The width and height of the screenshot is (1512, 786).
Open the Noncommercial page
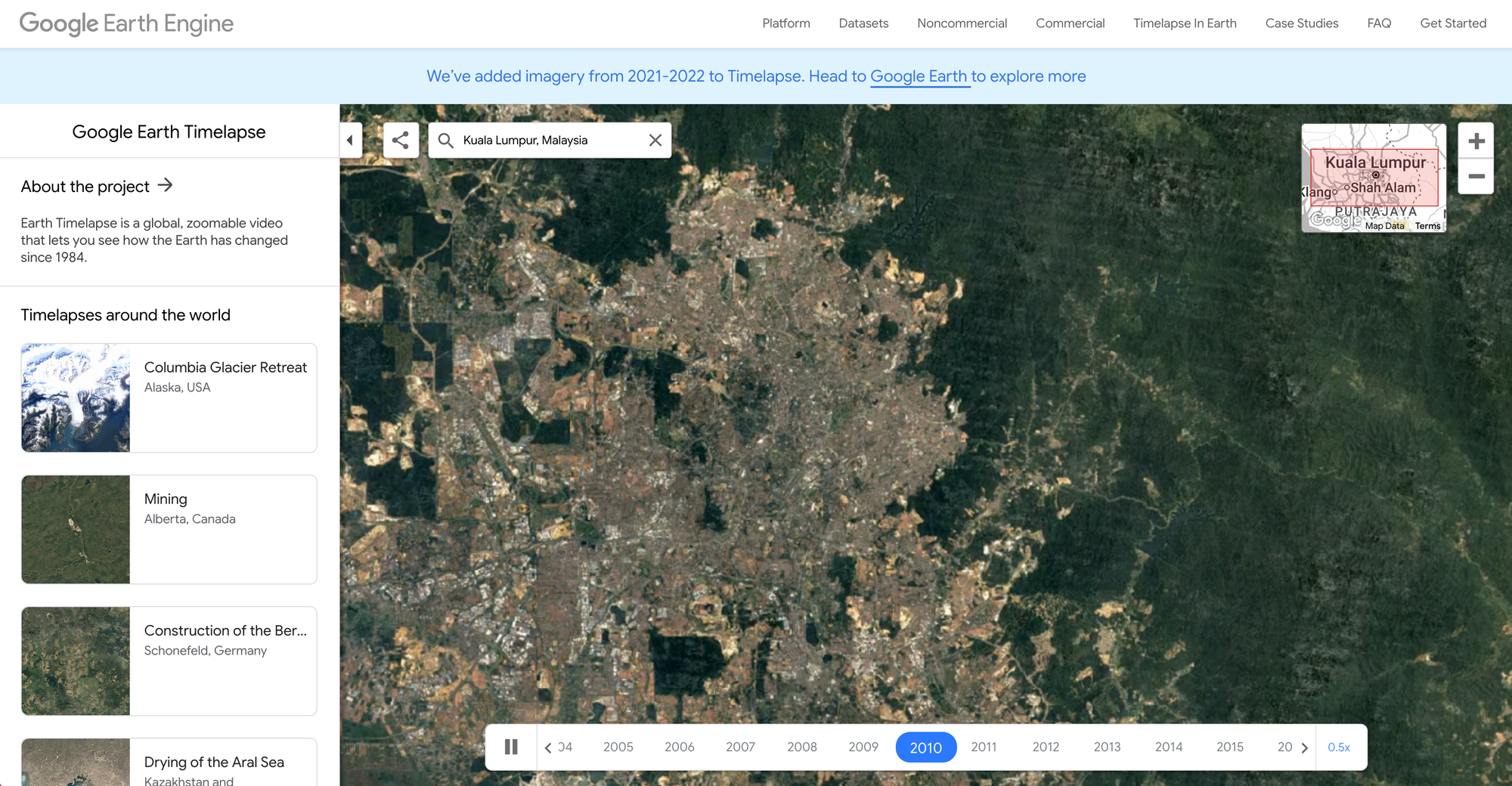[x=962, y=23]
